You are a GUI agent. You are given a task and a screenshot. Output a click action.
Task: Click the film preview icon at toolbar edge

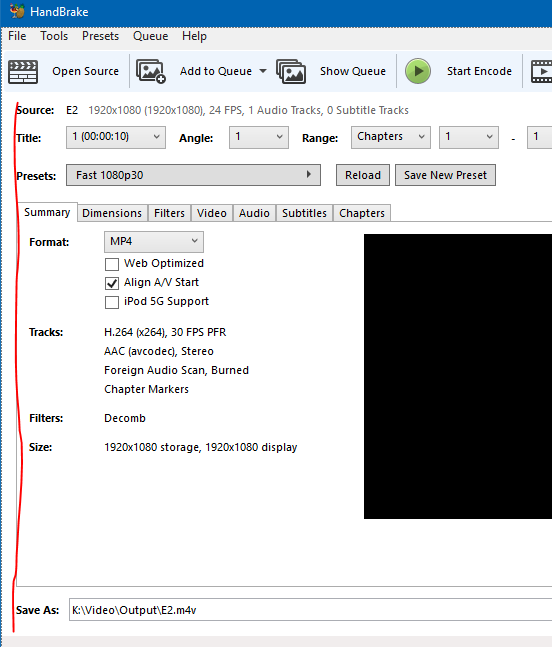[541, 71]
